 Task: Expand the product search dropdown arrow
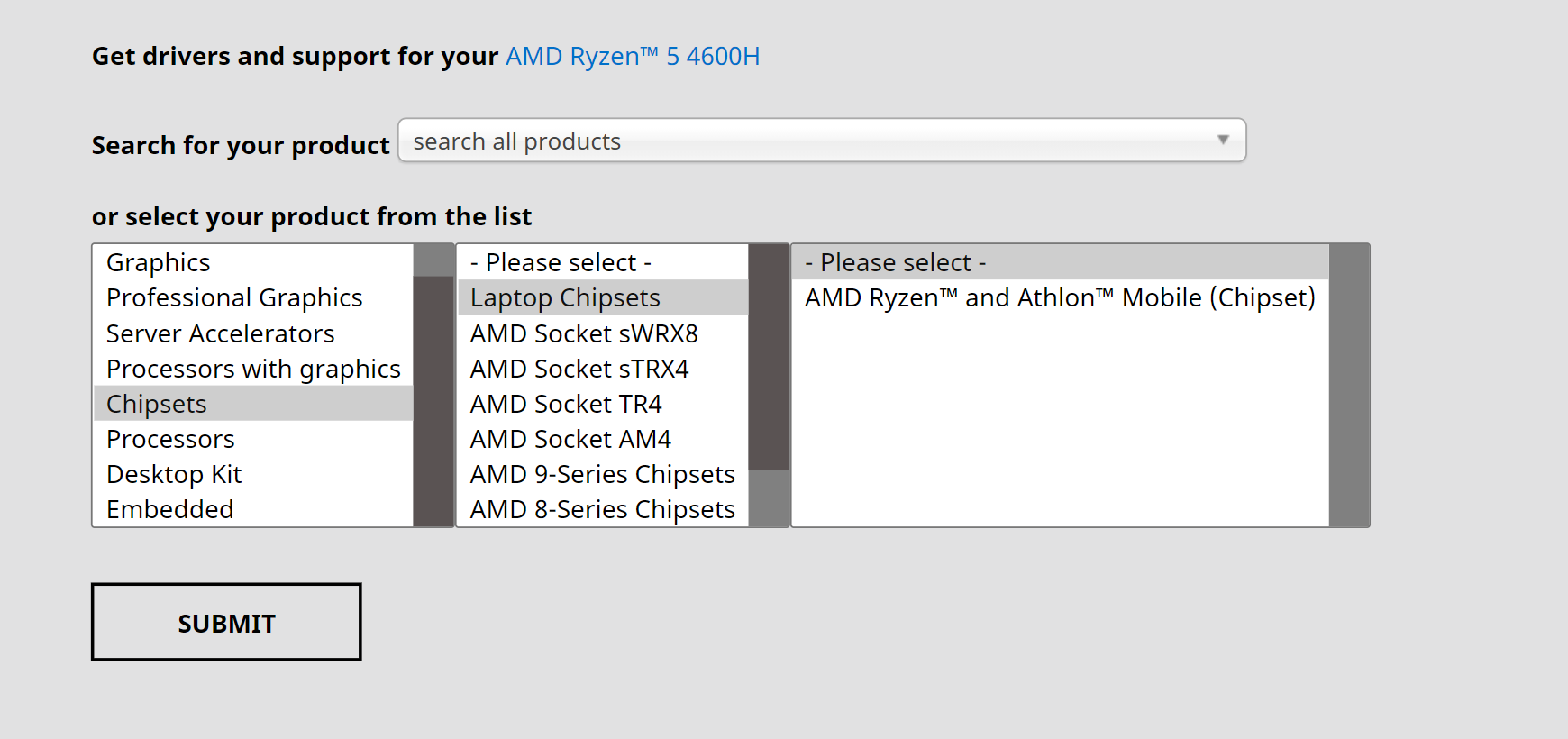(x=1223, y=140)
